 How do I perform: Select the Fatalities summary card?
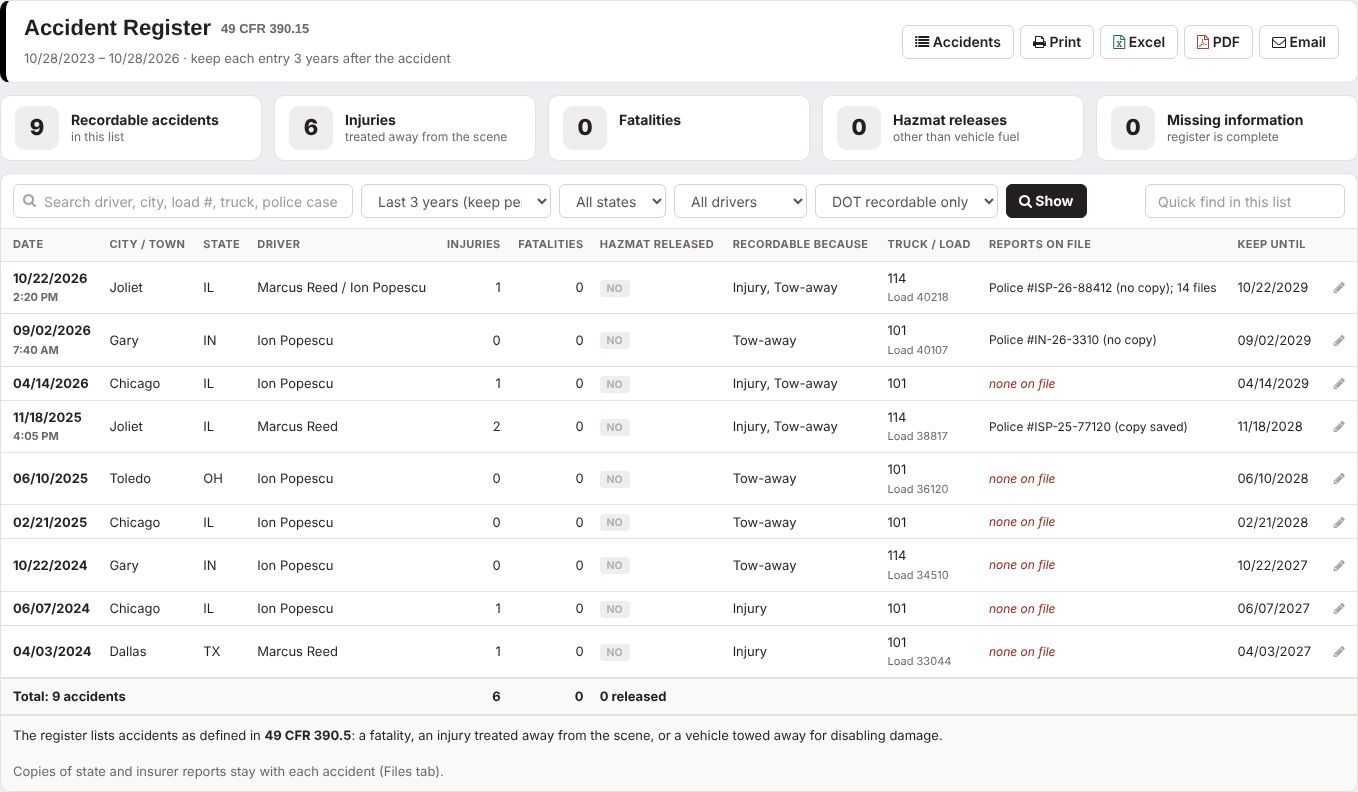pos(679,128)
